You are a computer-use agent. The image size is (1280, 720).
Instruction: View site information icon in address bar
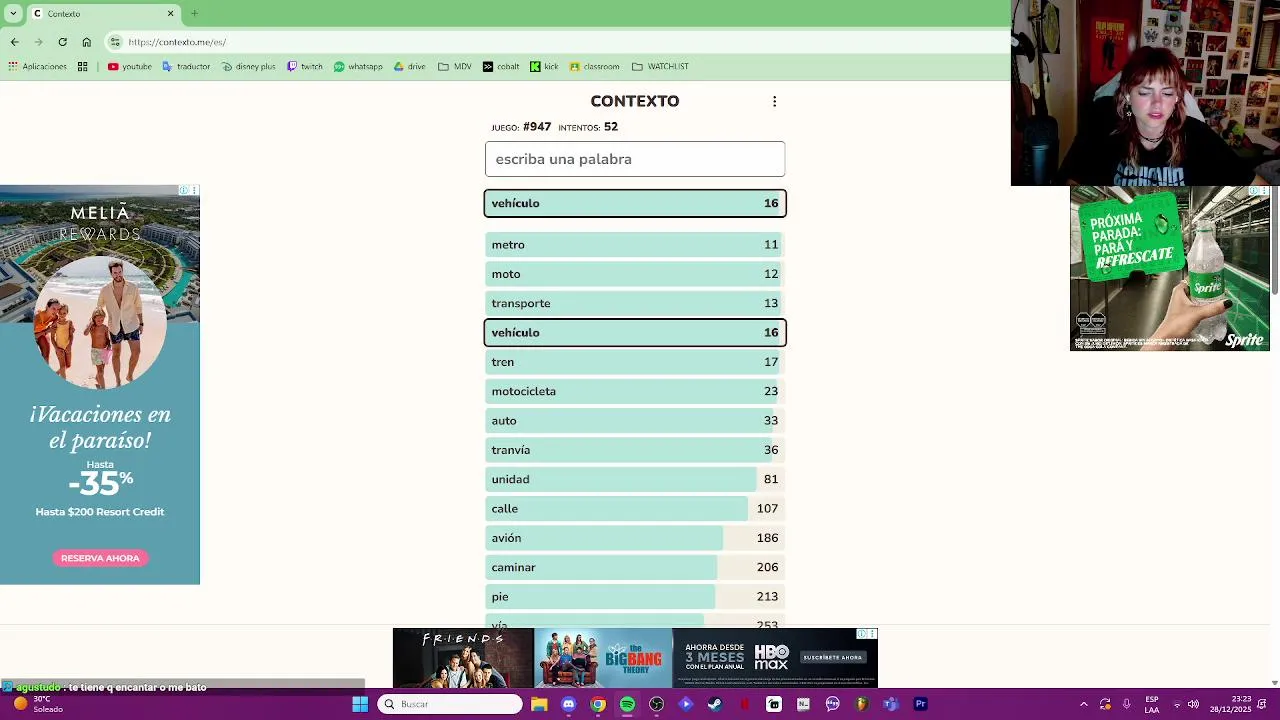click(x=115, y=42)
